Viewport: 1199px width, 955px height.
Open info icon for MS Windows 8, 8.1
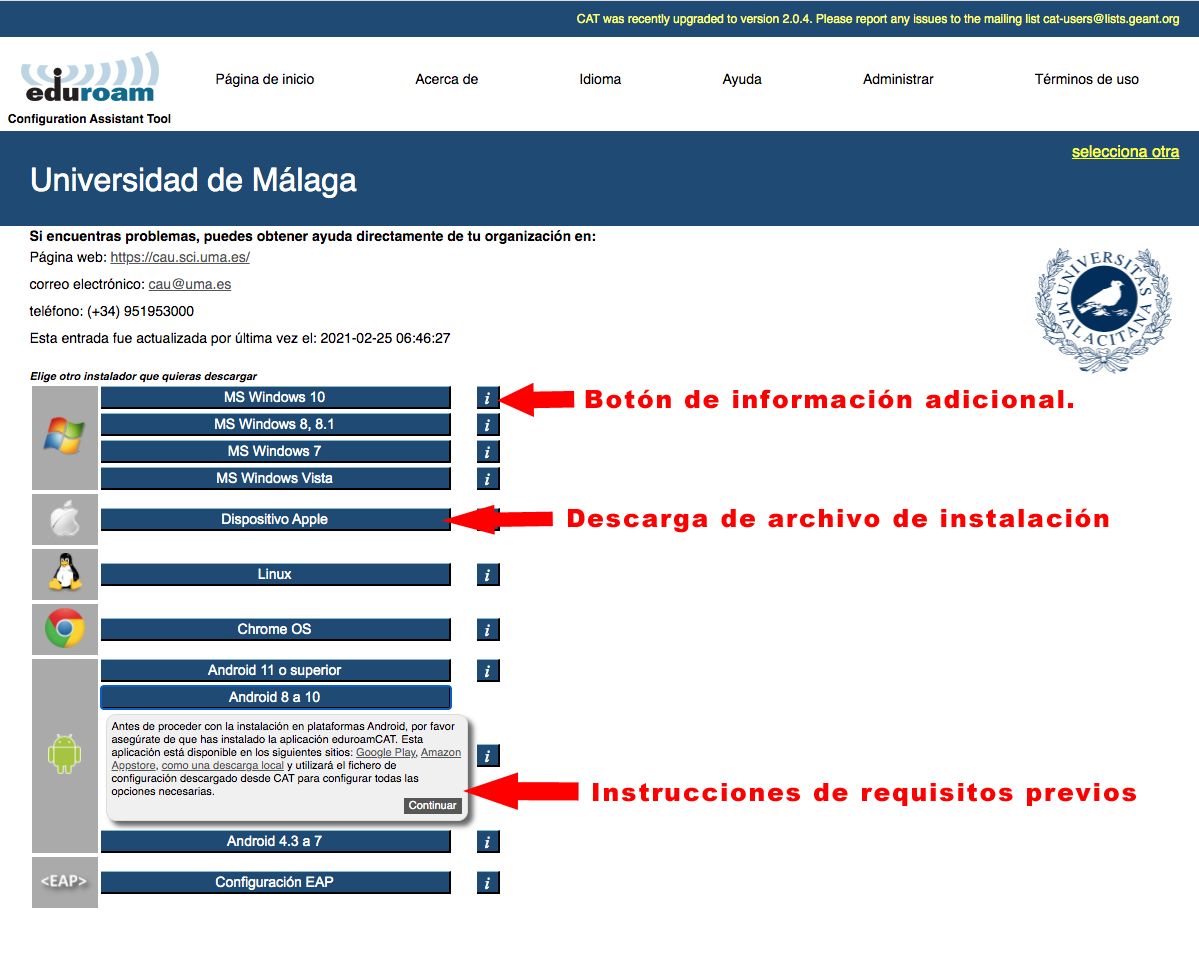488,425
